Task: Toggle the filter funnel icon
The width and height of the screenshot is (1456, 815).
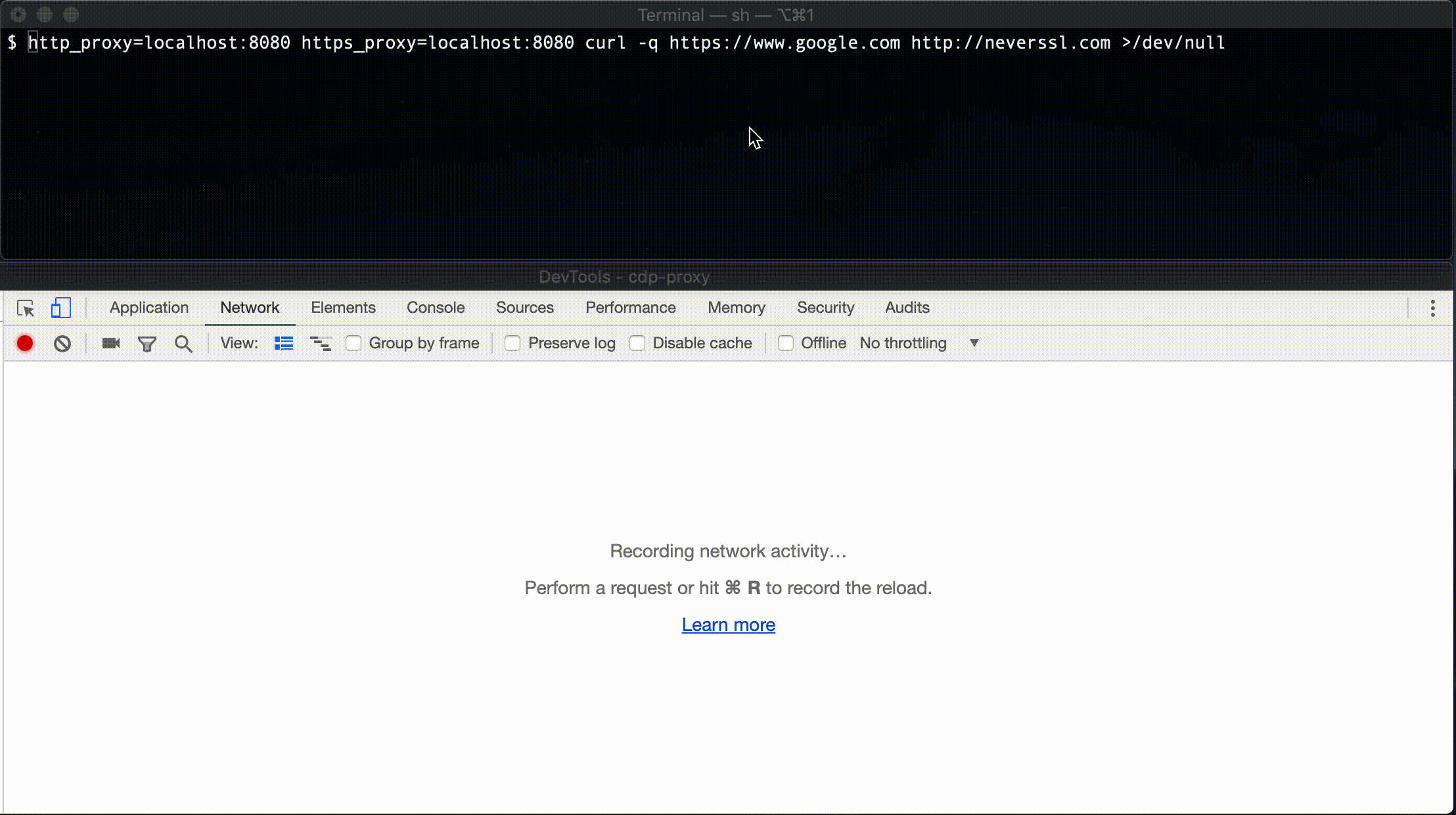Action: (x=147, y=344)
